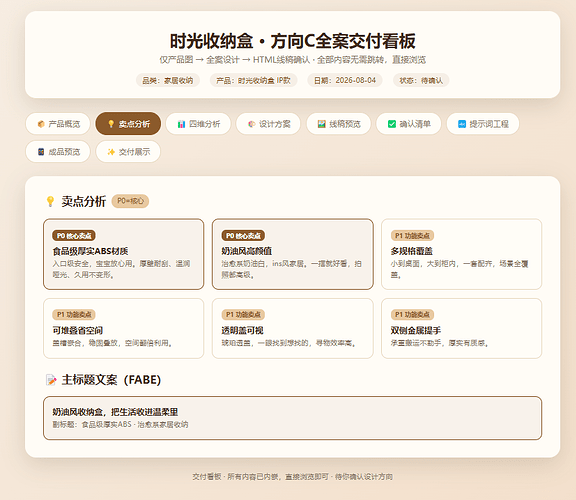
Task: Click the 入口级安全 description text
Action: click(x=122, y=269)
